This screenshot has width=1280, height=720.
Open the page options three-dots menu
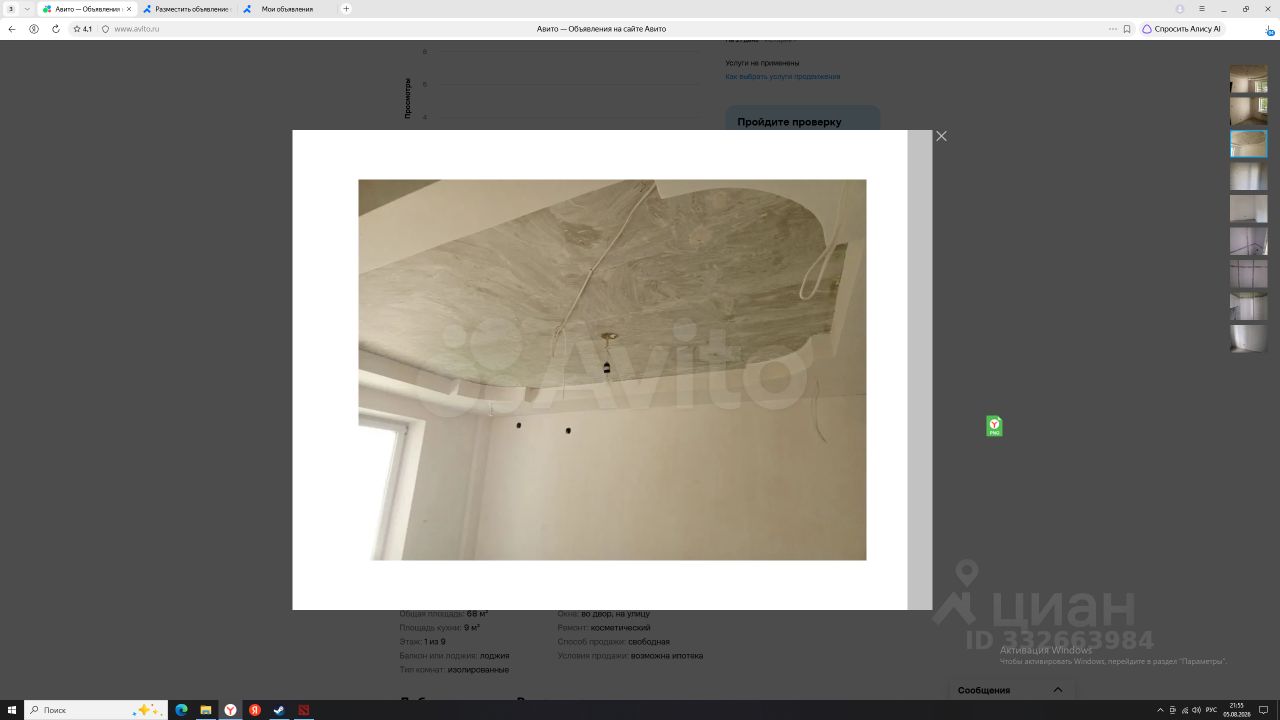point(1113,29)
